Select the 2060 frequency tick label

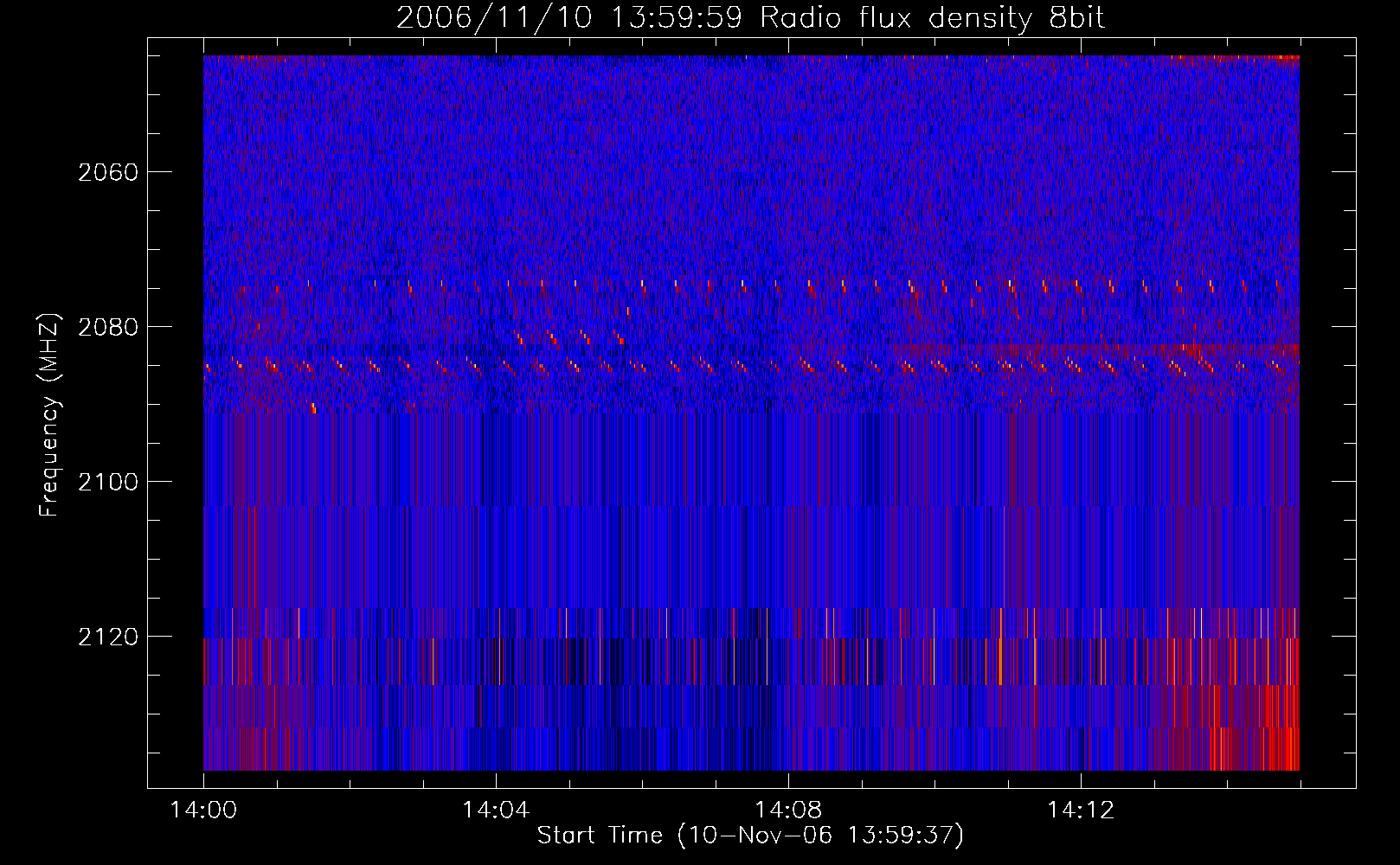coord(108,172)
